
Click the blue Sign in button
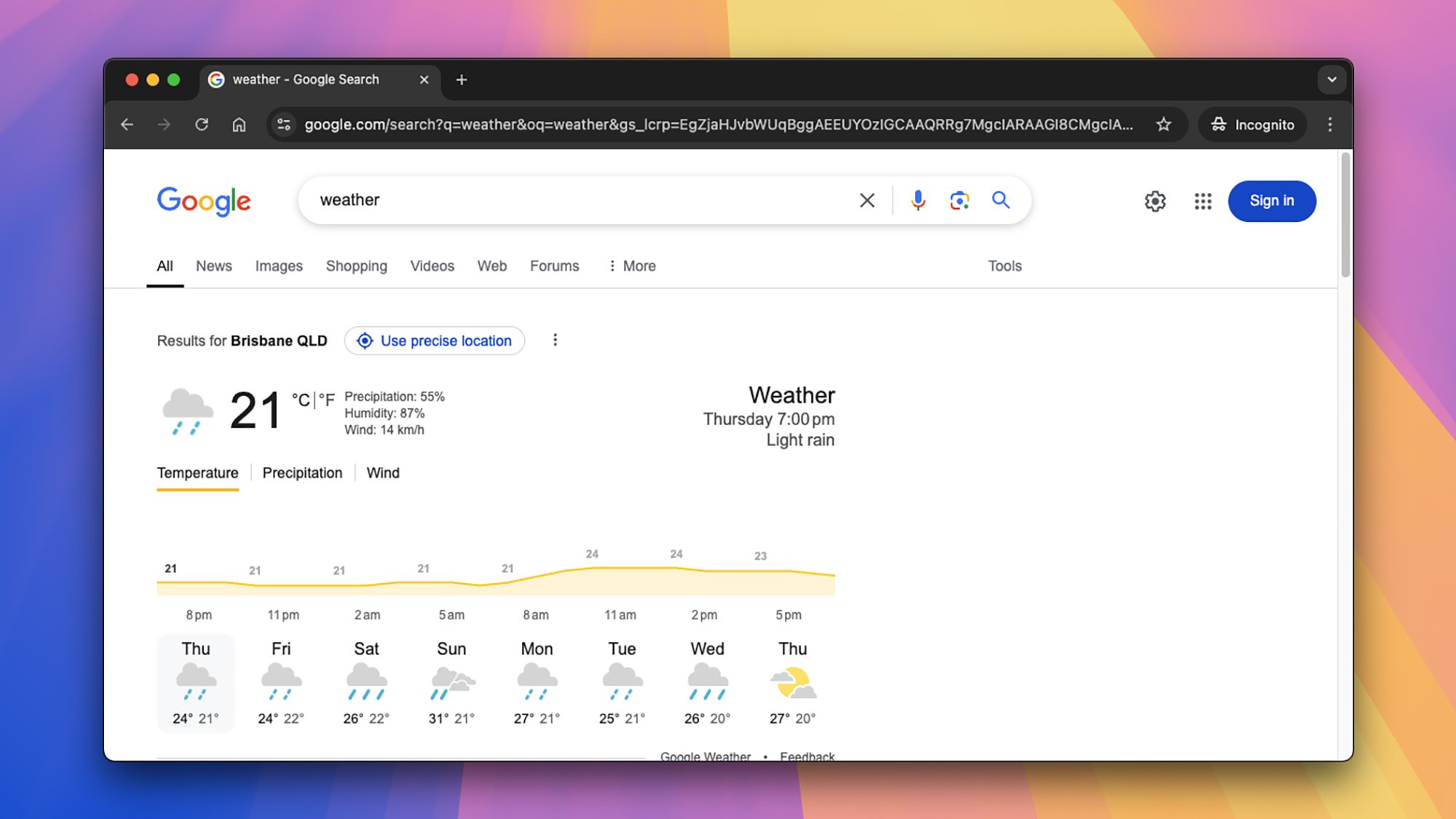click(x=1272, y=201)
